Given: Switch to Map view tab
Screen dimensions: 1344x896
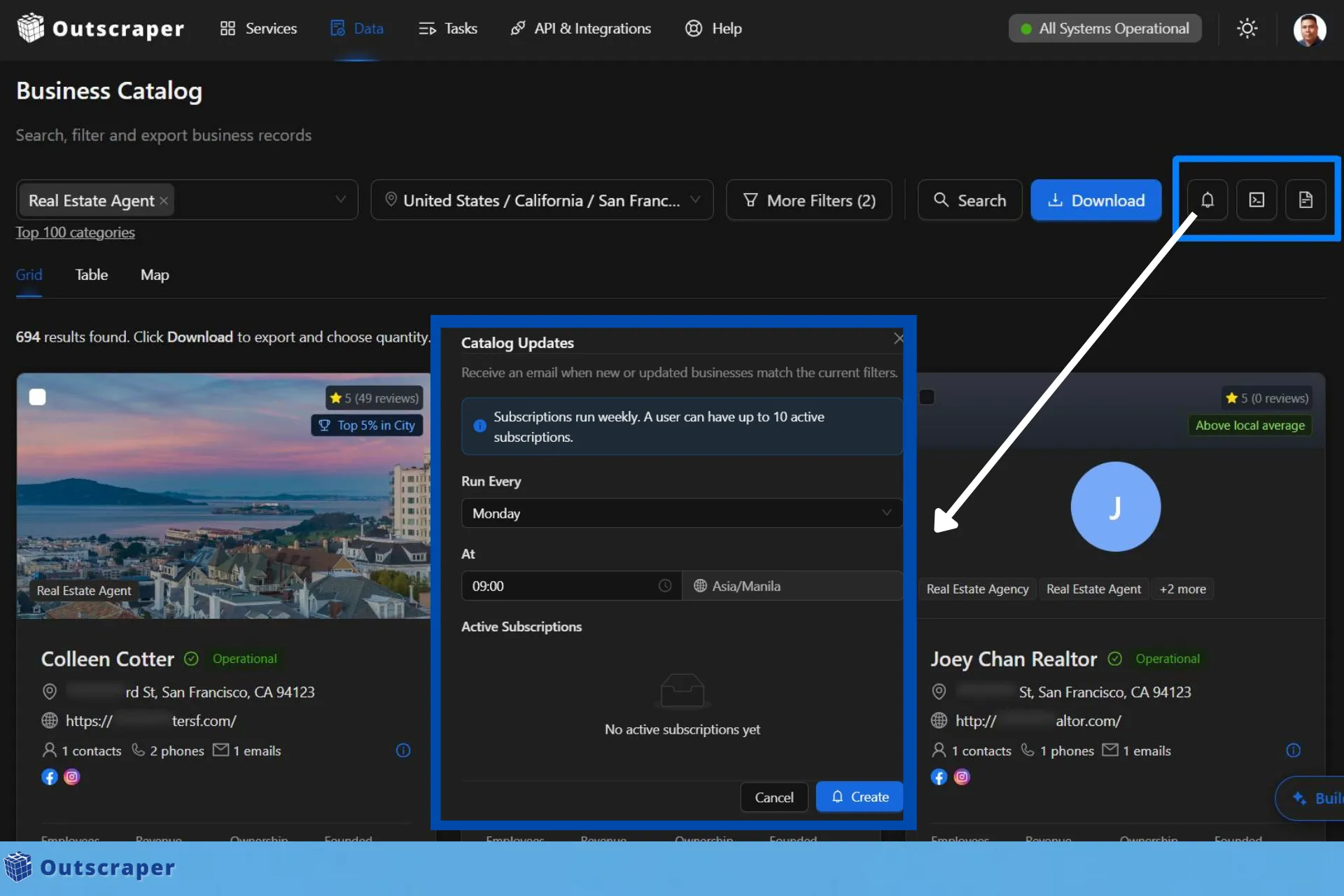Looking at the screenshot, I should point(155,275).
